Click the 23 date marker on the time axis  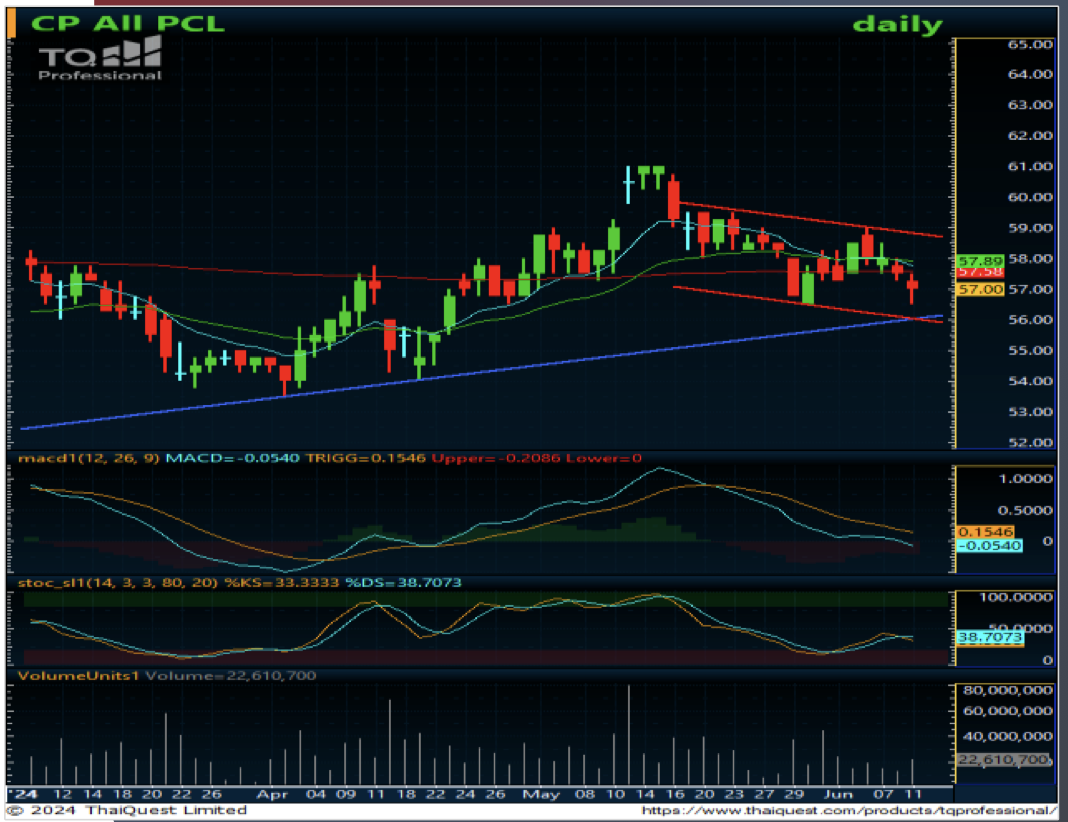(x=734, y=794)
